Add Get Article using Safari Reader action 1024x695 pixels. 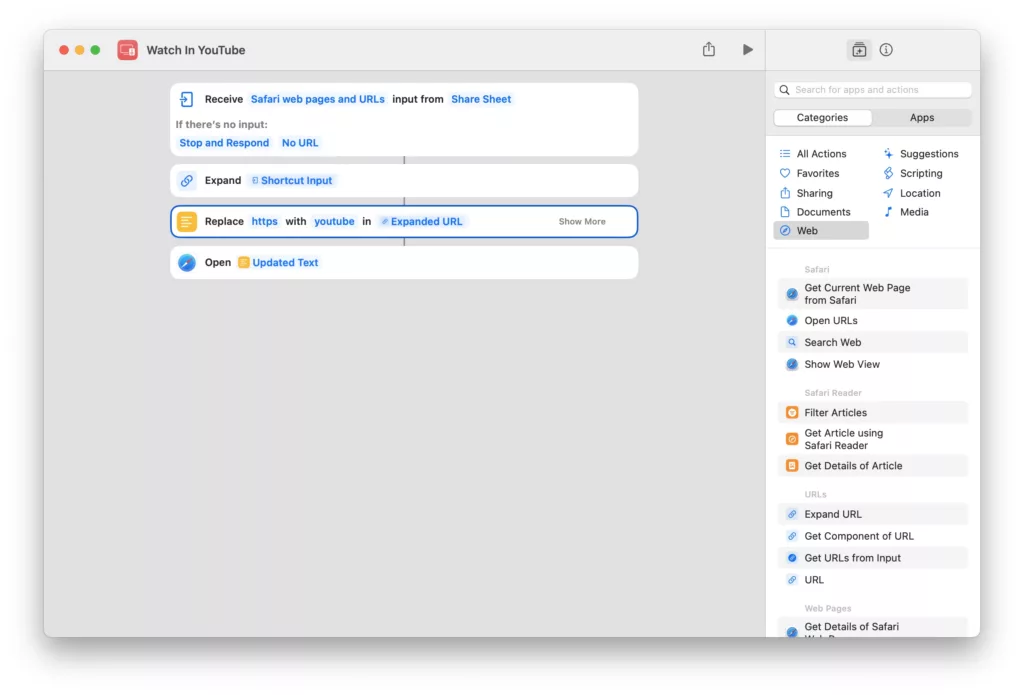(x=872, y=439)
